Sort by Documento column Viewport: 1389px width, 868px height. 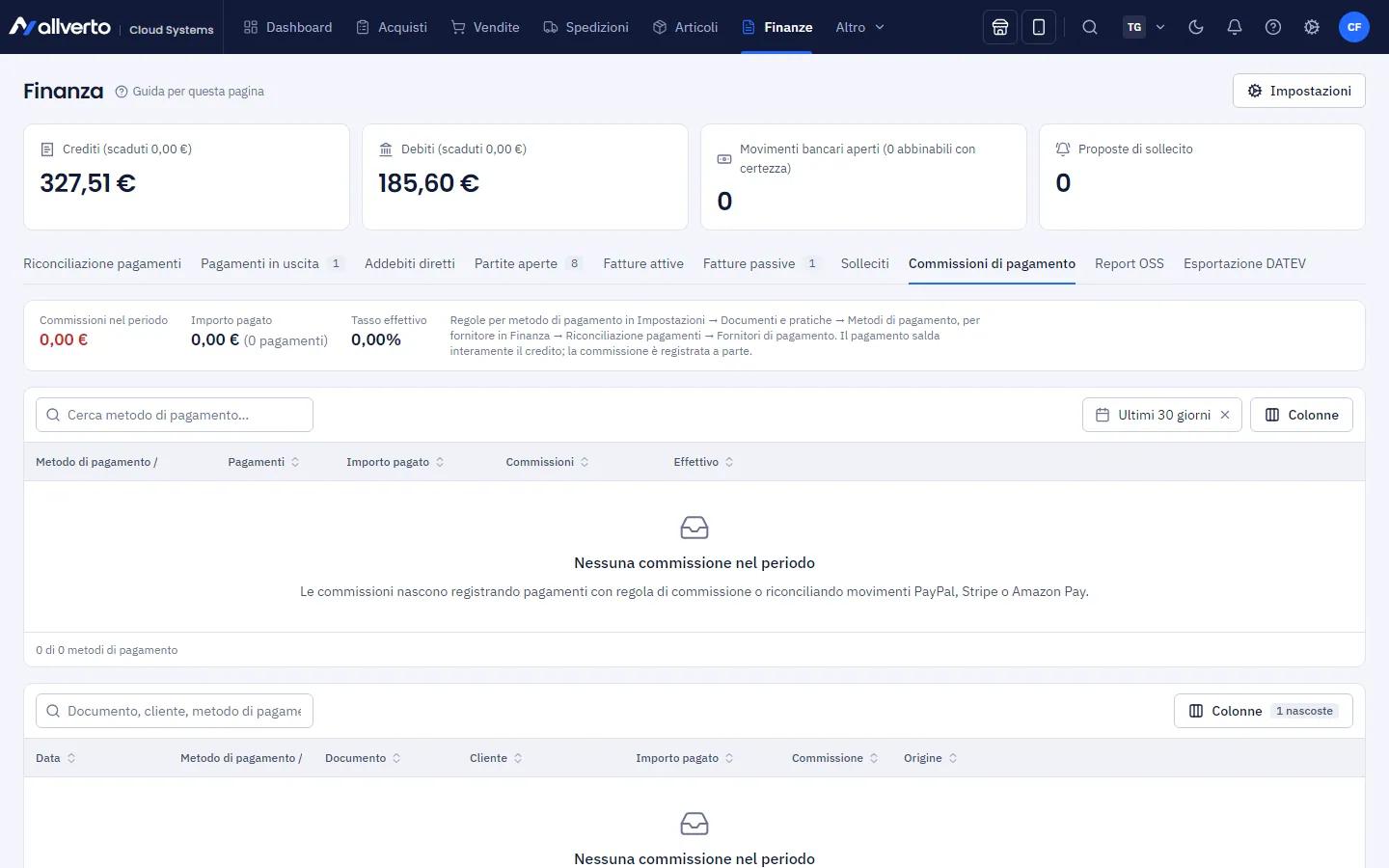[x=363, y=758]
